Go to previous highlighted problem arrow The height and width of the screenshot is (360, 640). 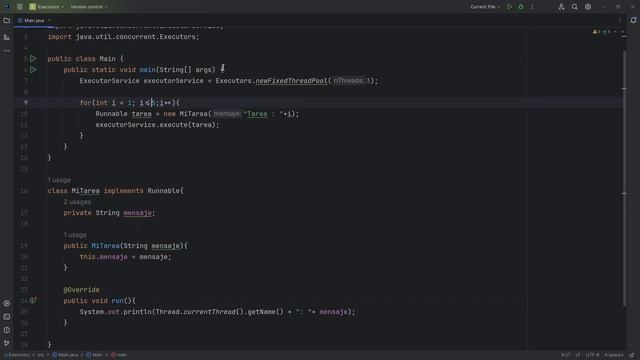pos(616,31)
